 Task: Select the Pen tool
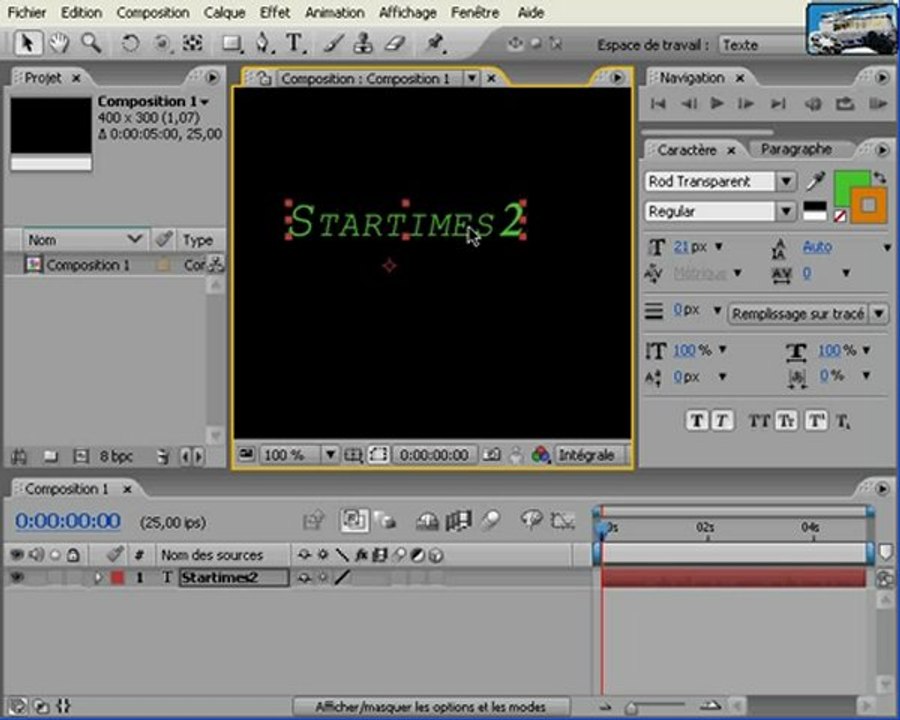coord(263,44)
